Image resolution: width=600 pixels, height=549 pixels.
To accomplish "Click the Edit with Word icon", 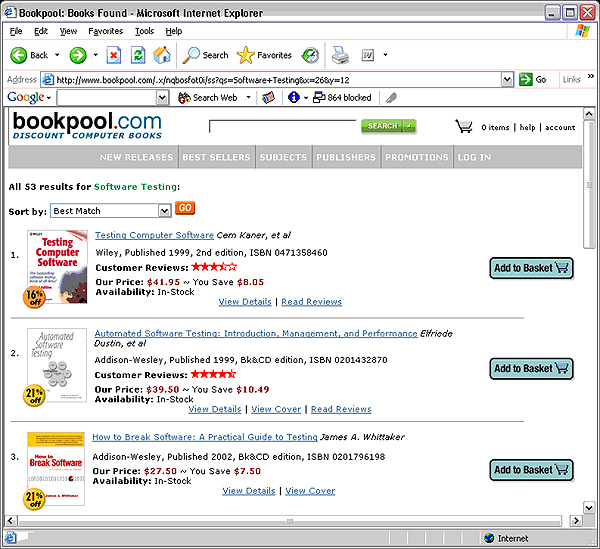I will [x=368, y=55].
